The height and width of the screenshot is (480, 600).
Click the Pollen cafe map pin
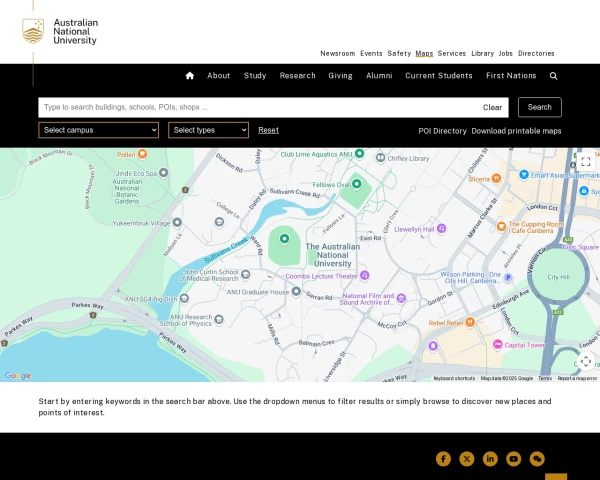[x=142, y=154]
